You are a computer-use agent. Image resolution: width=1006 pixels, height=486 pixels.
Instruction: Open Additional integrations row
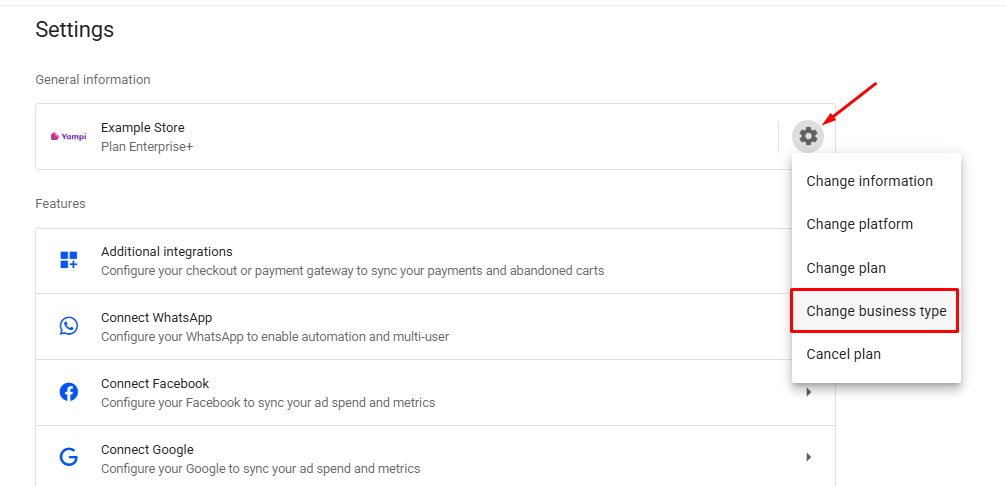coord(352,261)
